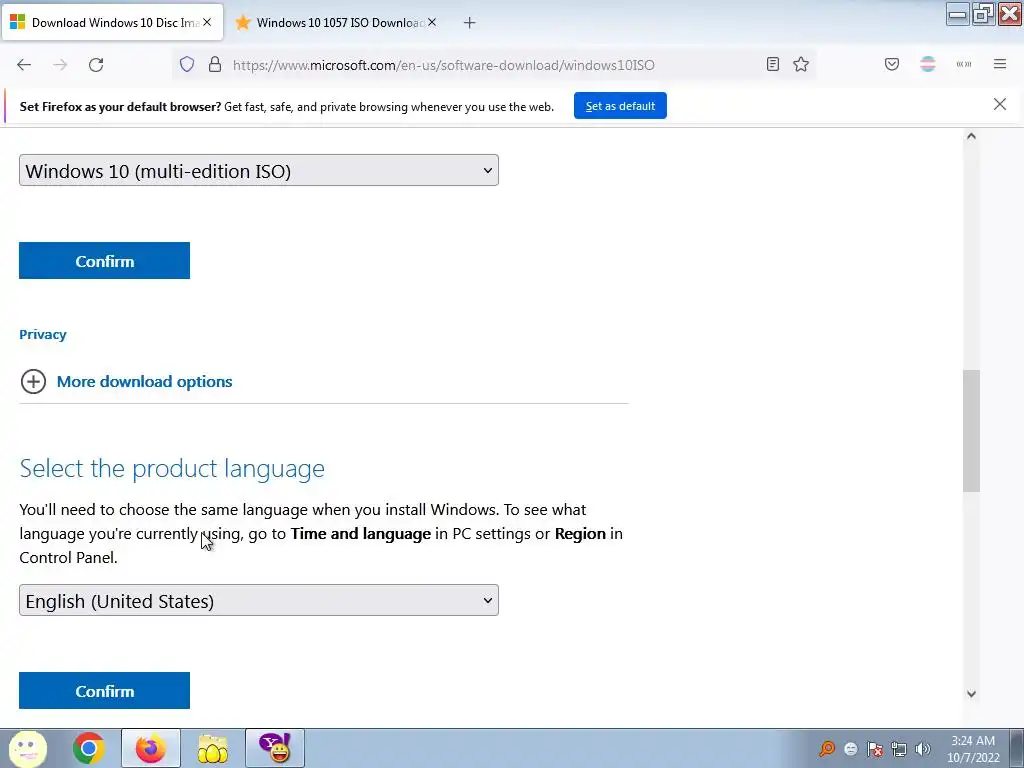
Task: Click the volume speaker tray icon
Action: pos(923,749)
